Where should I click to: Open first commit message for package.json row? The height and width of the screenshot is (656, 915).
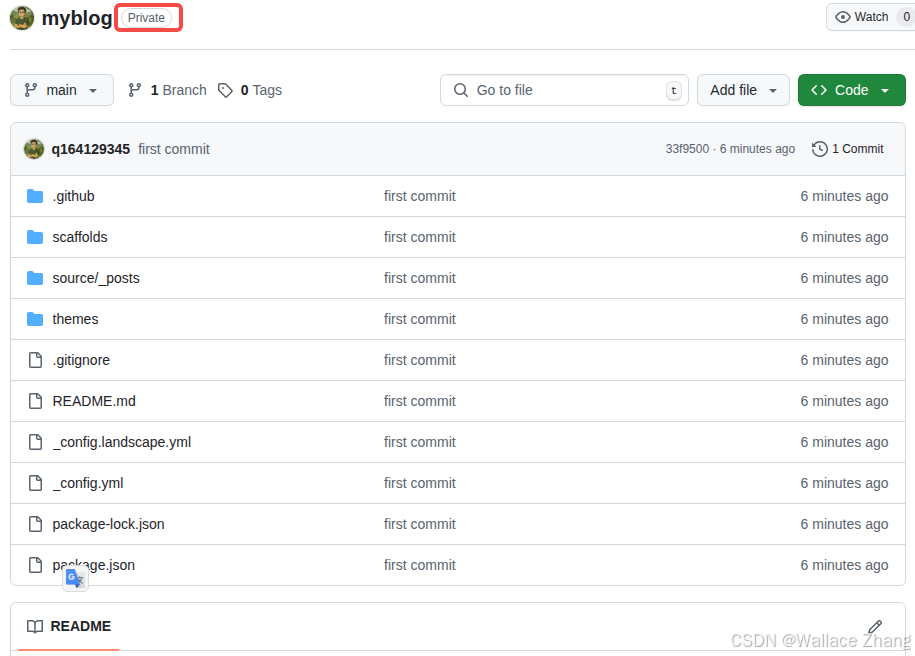(x=420, y=565)
